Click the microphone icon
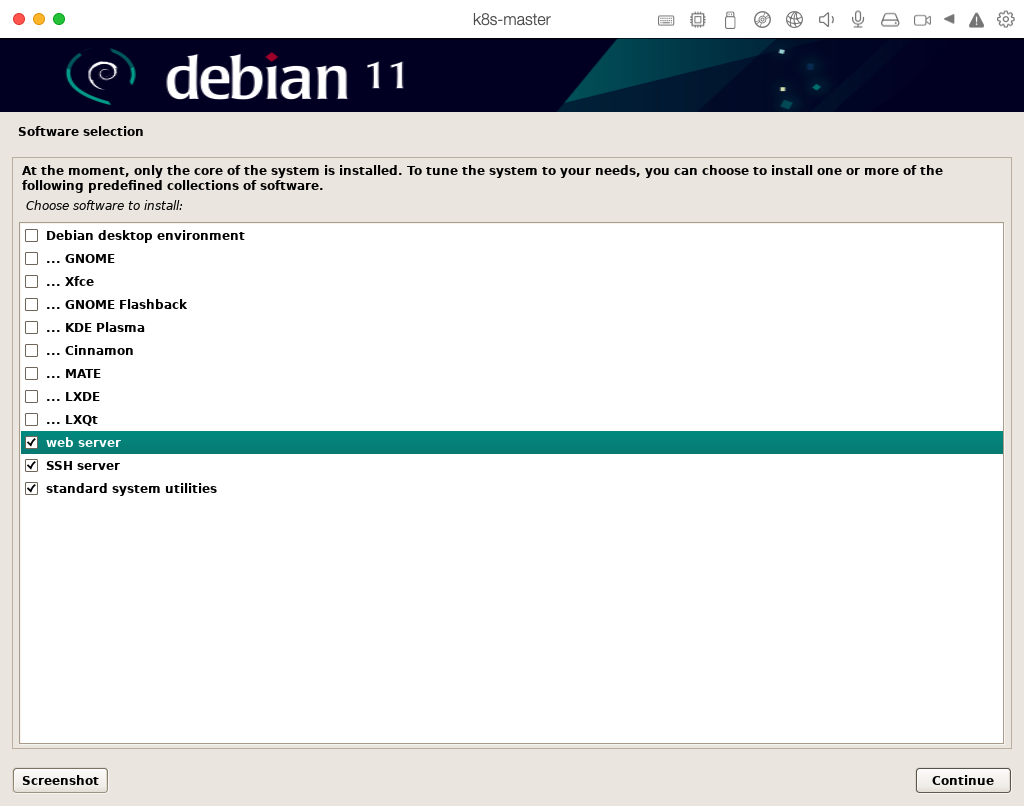The width and height of the screenshot is (1024, 806). point(858,20)
